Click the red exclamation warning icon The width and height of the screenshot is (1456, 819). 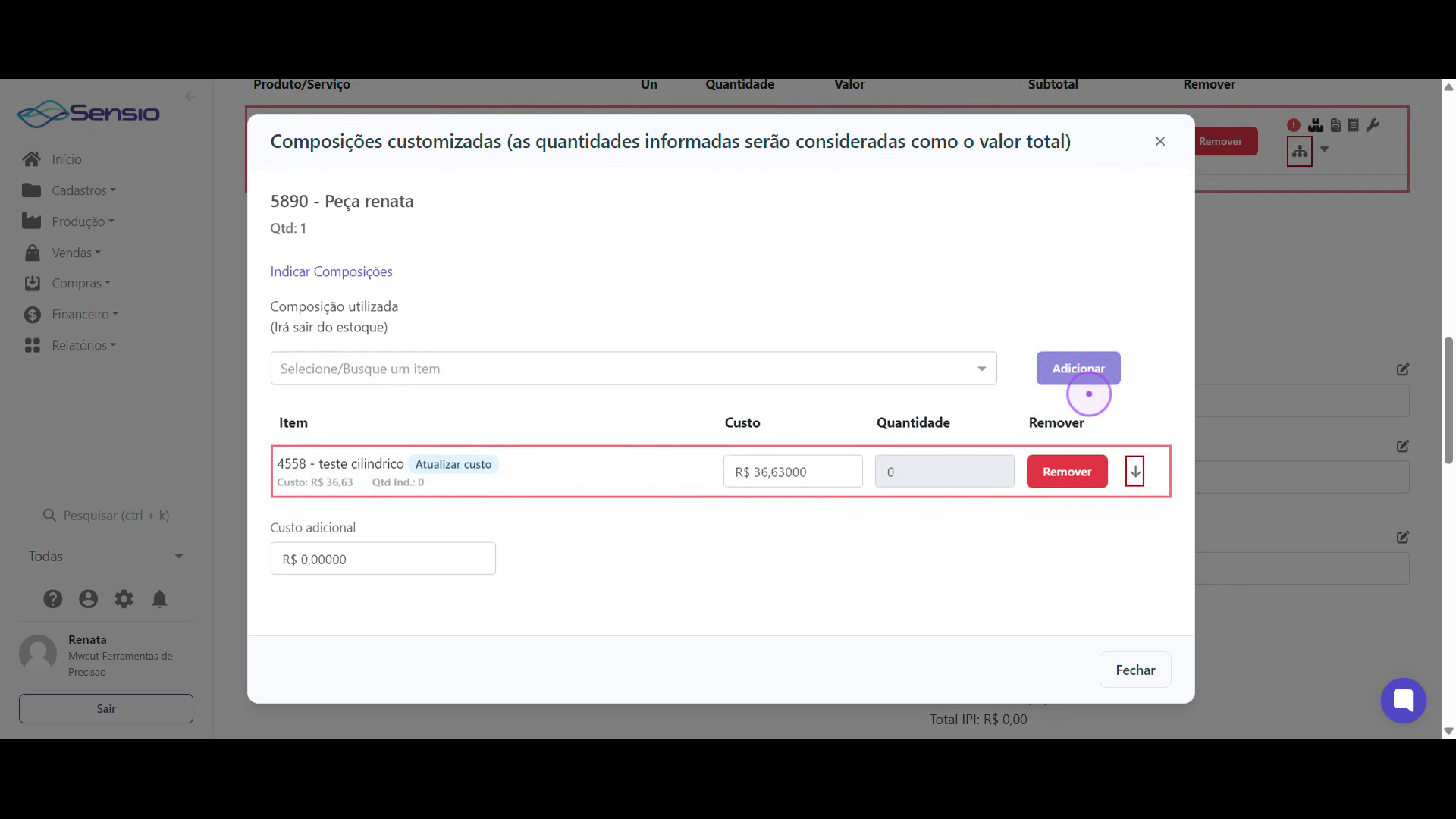tap(1294, 125)
